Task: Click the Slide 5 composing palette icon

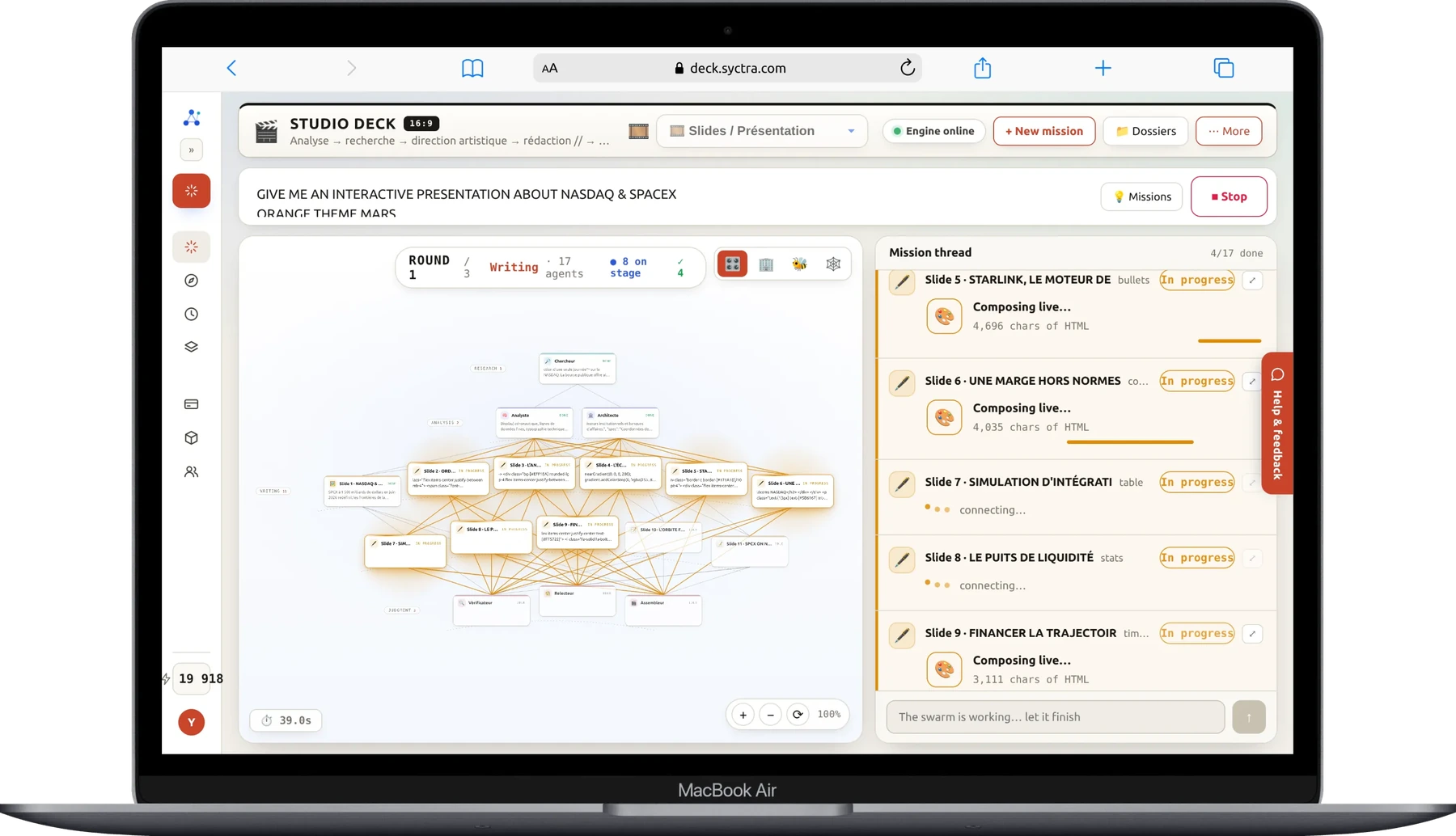Action: click(944, 316)
